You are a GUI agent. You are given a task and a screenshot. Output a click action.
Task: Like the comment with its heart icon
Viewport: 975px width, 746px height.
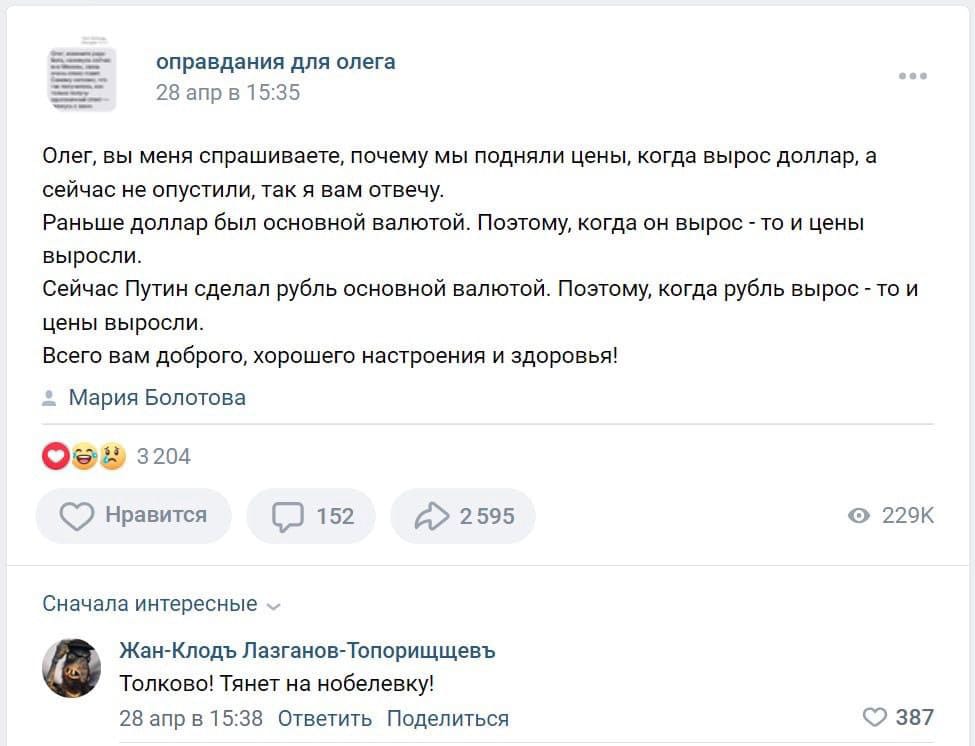coord(874,717)
